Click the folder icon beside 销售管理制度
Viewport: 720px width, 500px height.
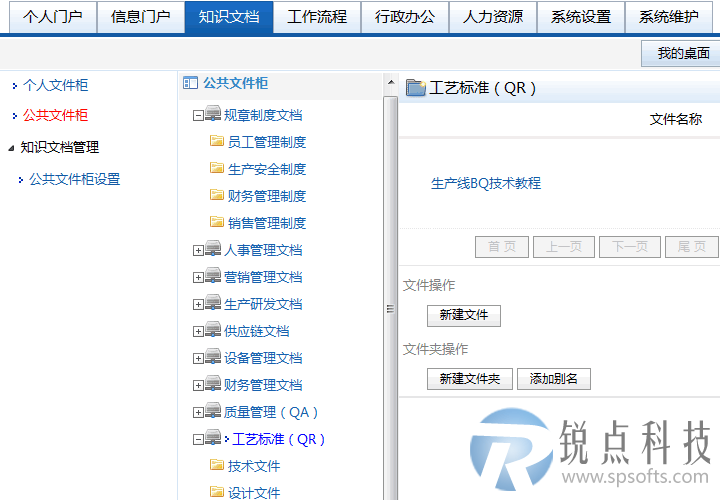(217, 222)
